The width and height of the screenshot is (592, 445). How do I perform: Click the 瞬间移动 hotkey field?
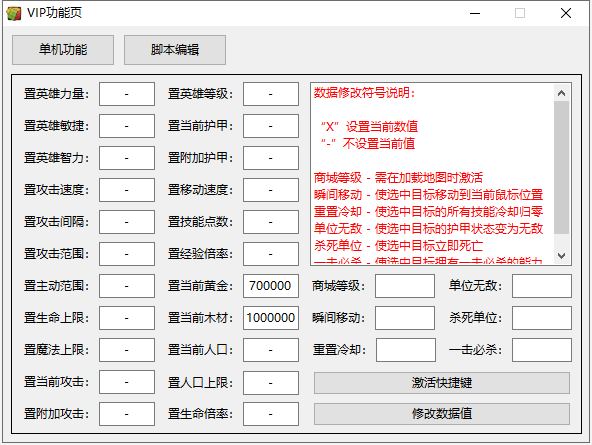(405, 318)
